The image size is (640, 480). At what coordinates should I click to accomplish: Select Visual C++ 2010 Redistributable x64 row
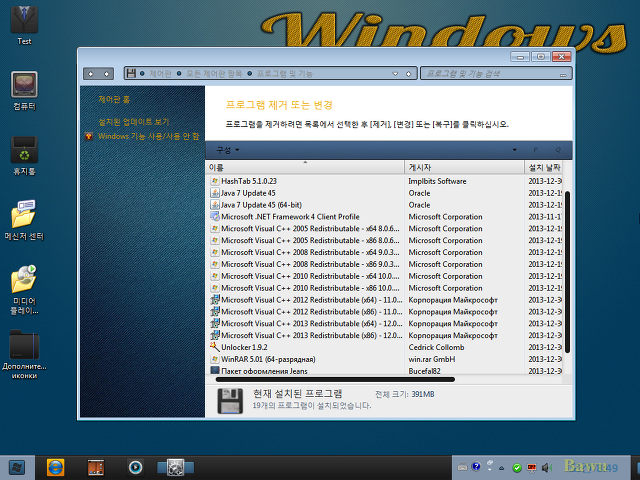click(385, 276)
